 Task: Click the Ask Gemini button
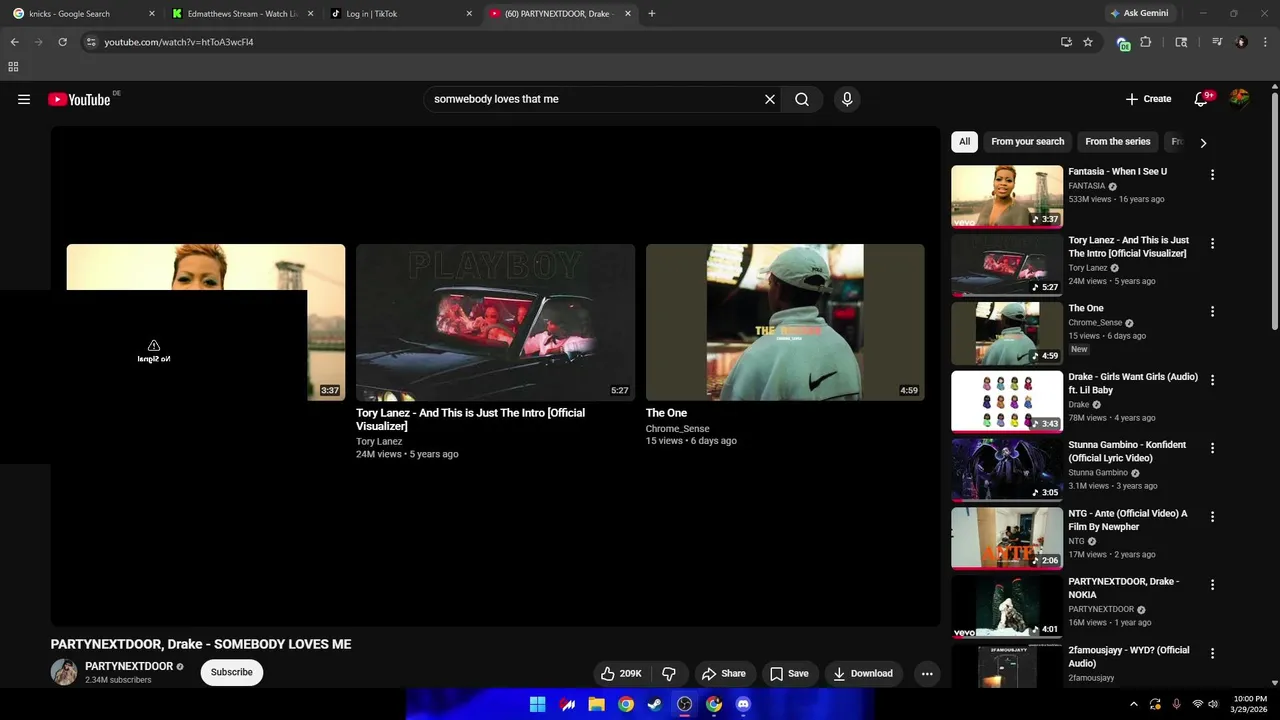1139,14
